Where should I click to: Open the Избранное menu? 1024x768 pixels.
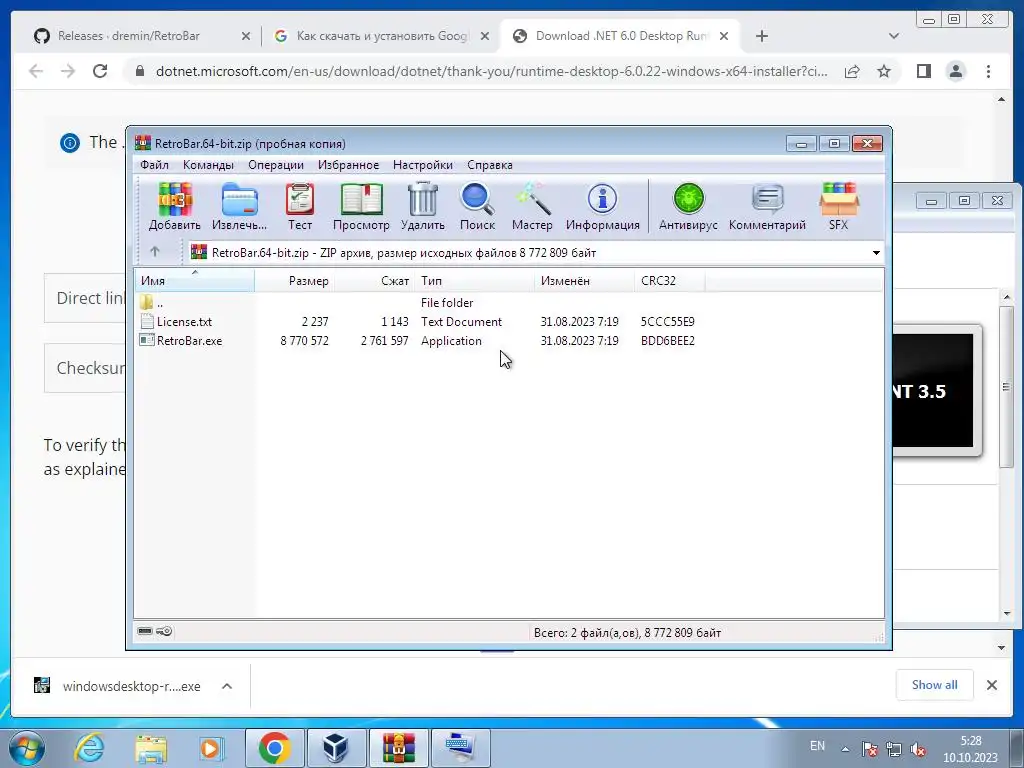pyautogui.click(x=348, y=165)
